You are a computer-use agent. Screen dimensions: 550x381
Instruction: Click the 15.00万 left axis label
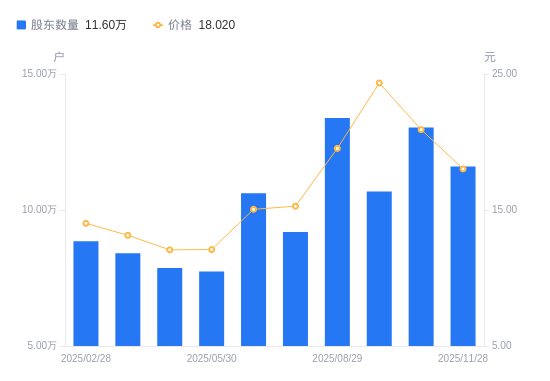(39, 73)
